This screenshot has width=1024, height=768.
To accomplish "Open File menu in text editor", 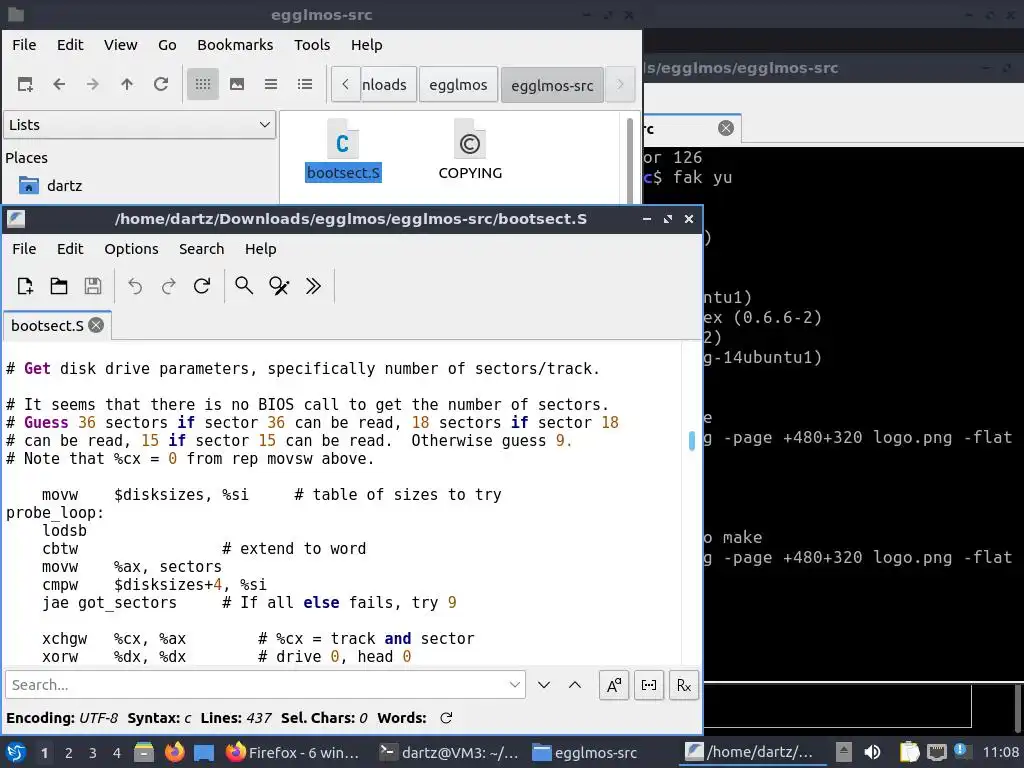I will [x=24, y=249].
